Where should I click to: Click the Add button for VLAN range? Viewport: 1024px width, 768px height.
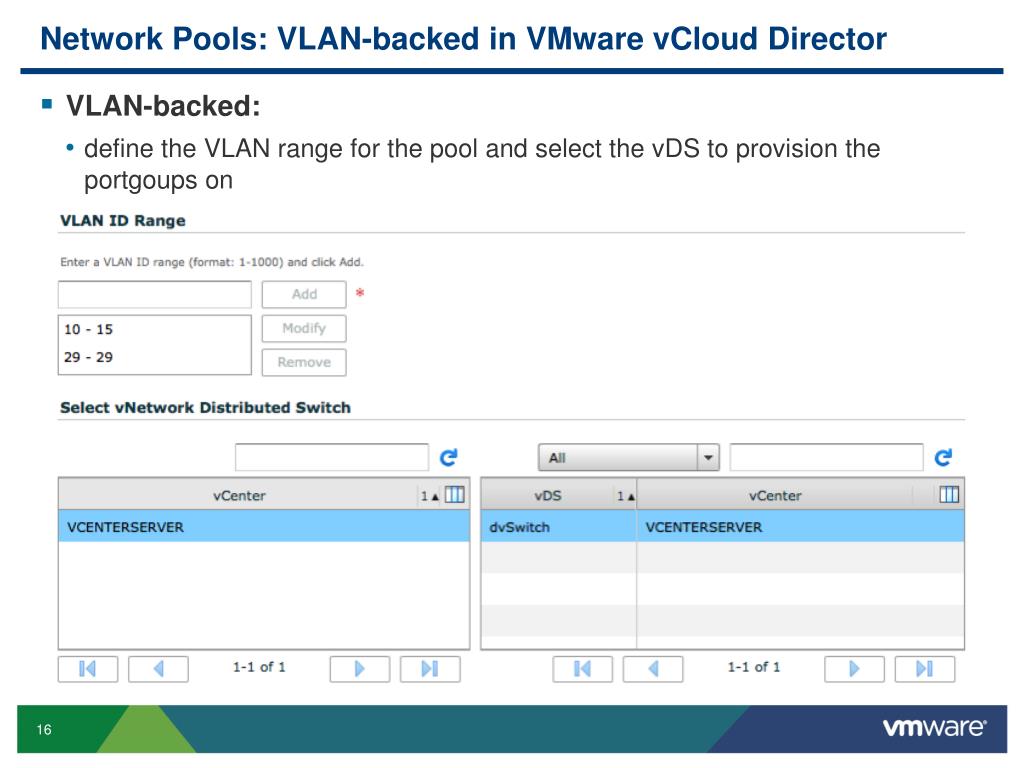pos(304,295)
